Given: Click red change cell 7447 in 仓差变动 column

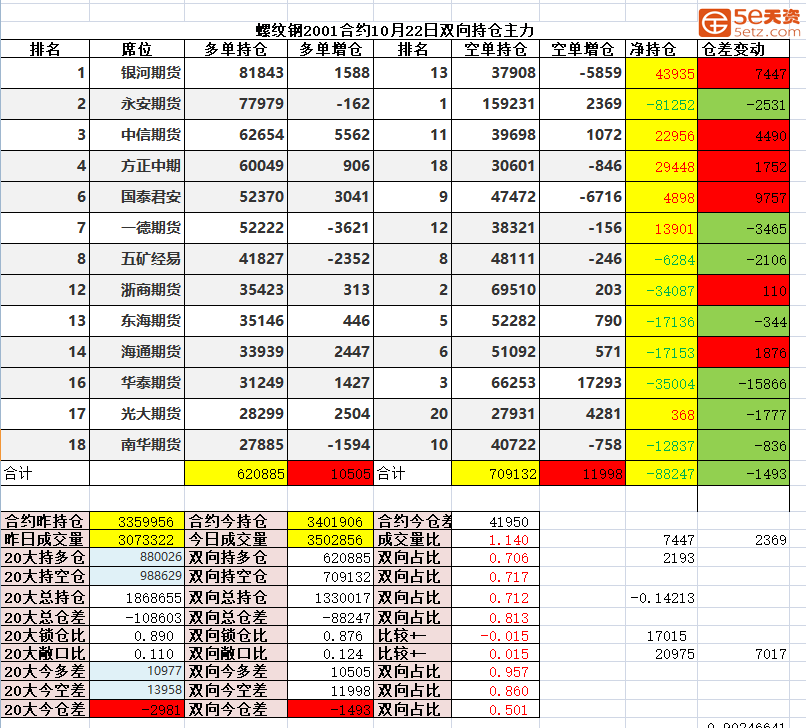Looking at the screenshot, I should tap(743, 73).
